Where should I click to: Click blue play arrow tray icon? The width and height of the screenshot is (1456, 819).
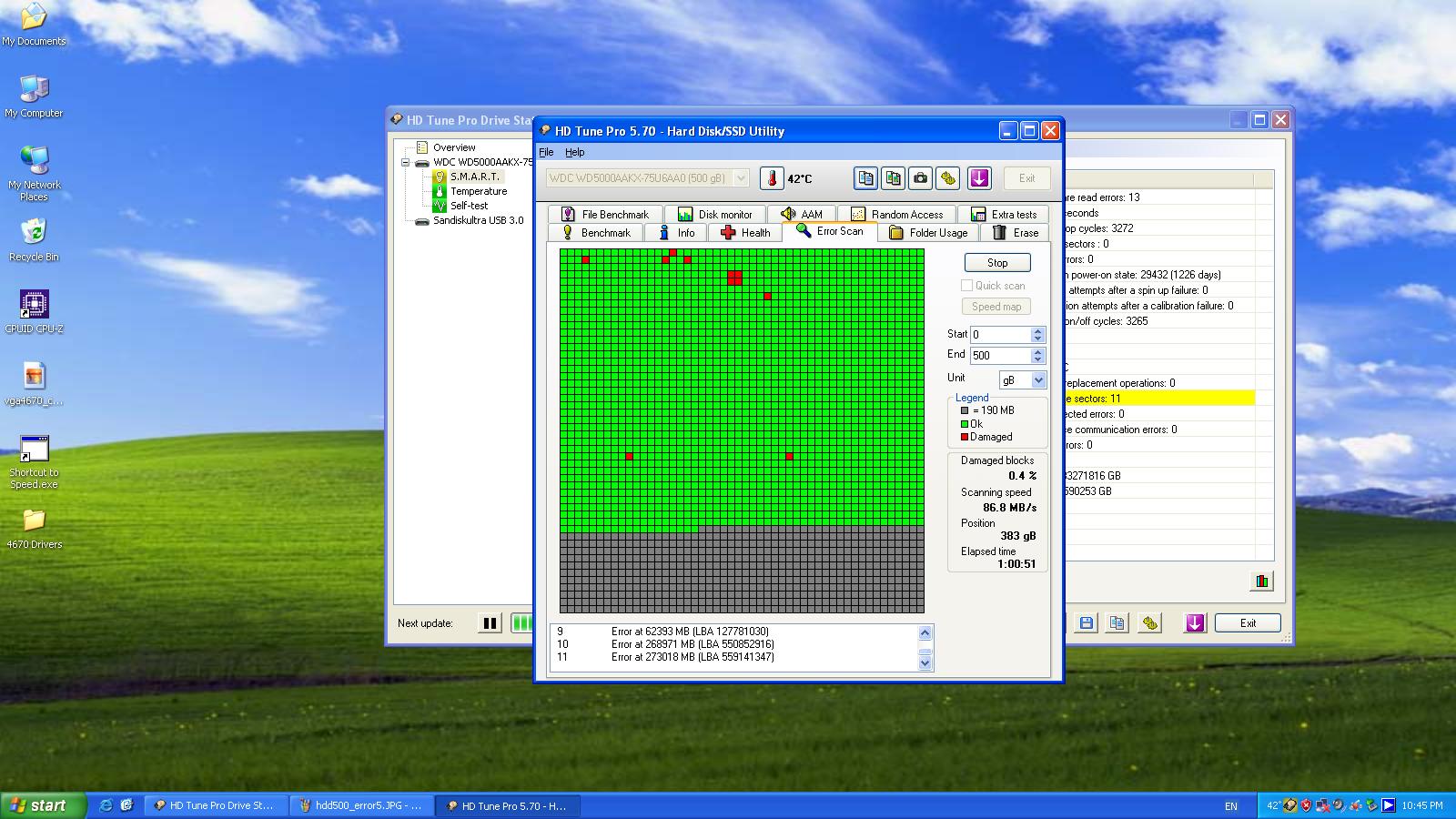pyautogui.click(x=1388, y=805)
